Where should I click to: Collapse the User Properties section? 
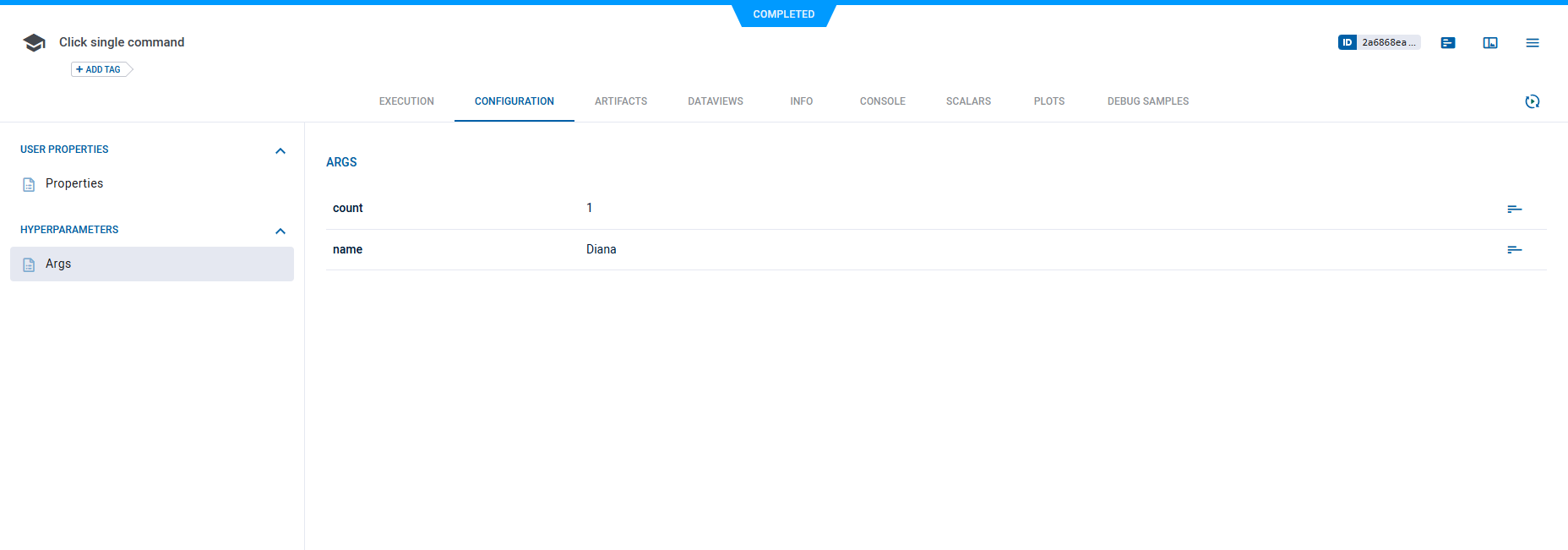pyautogui.click(x=280, y=151)
